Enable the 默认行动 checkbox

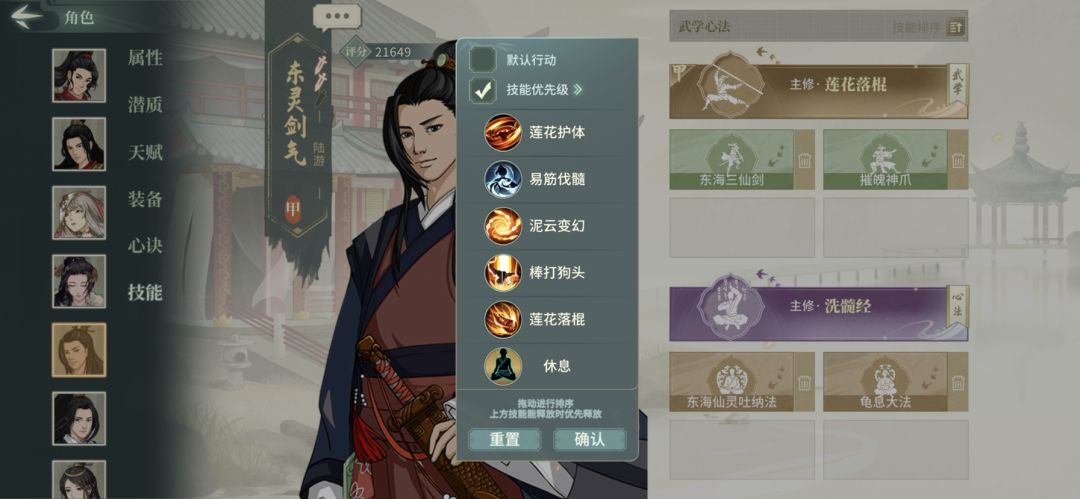(482, 59)
